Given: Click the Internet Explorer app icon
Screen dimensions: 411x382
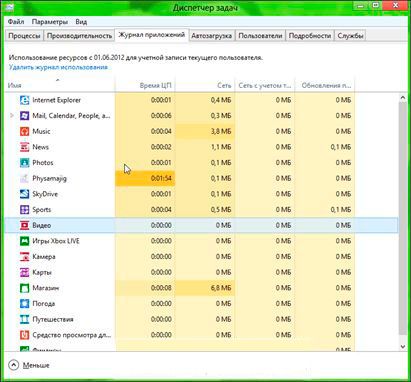Looking at the screenshot, I should (24, 100).
